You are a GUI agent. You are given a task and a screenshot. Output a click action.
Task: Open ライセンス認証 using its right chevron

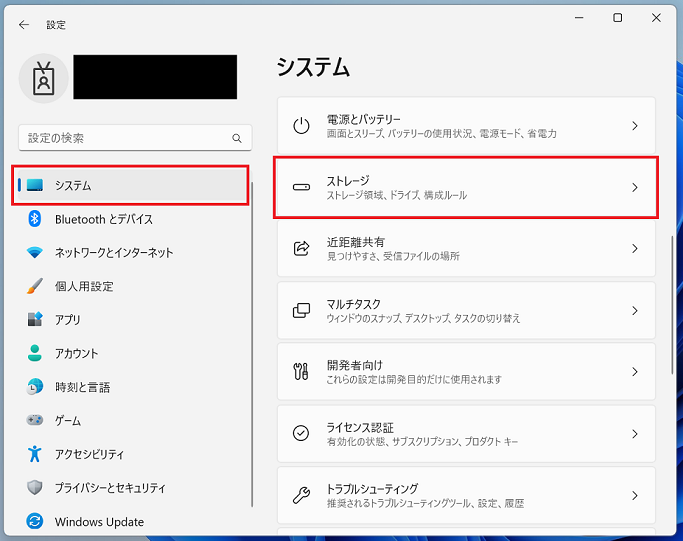tap(635, 433)
